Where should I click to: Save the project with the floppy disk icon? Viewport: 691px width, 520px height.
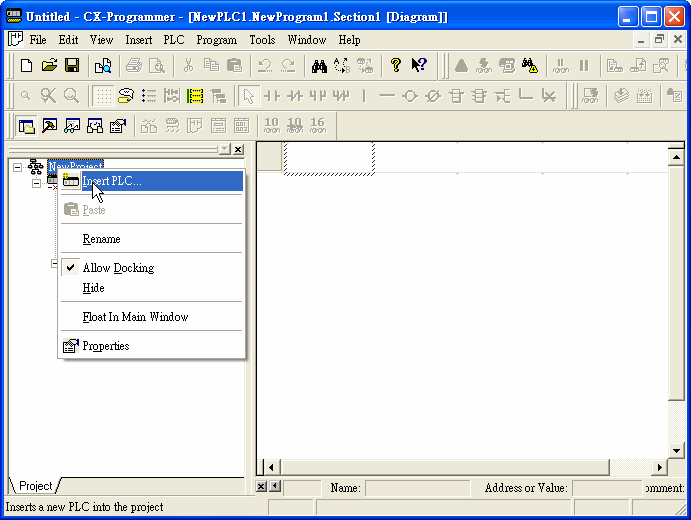[x=72, y=66]
